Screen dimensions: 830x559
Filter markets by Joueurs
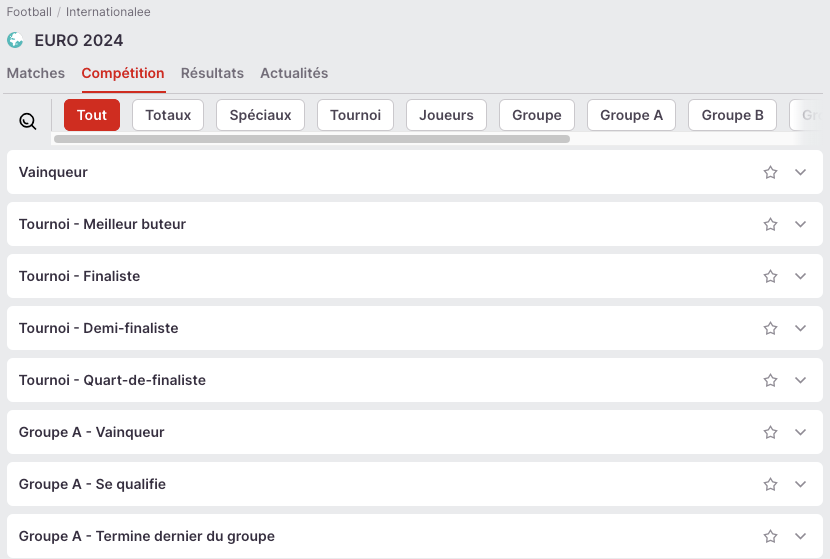coord(446,115)
